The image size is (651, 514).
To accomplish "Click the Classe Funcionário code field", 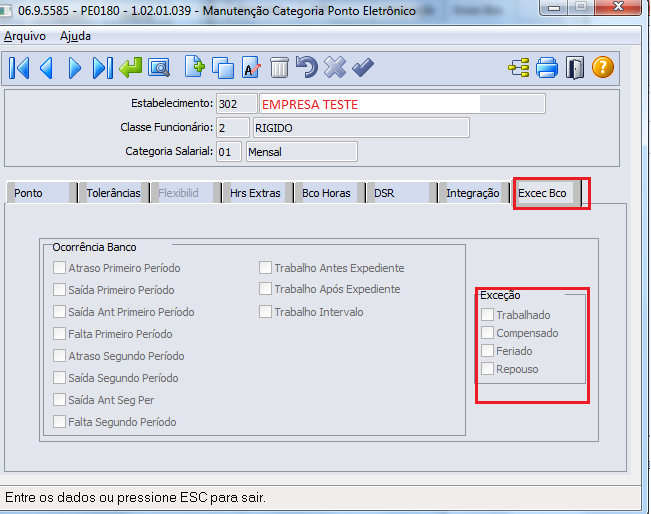I will coord(232,128).
